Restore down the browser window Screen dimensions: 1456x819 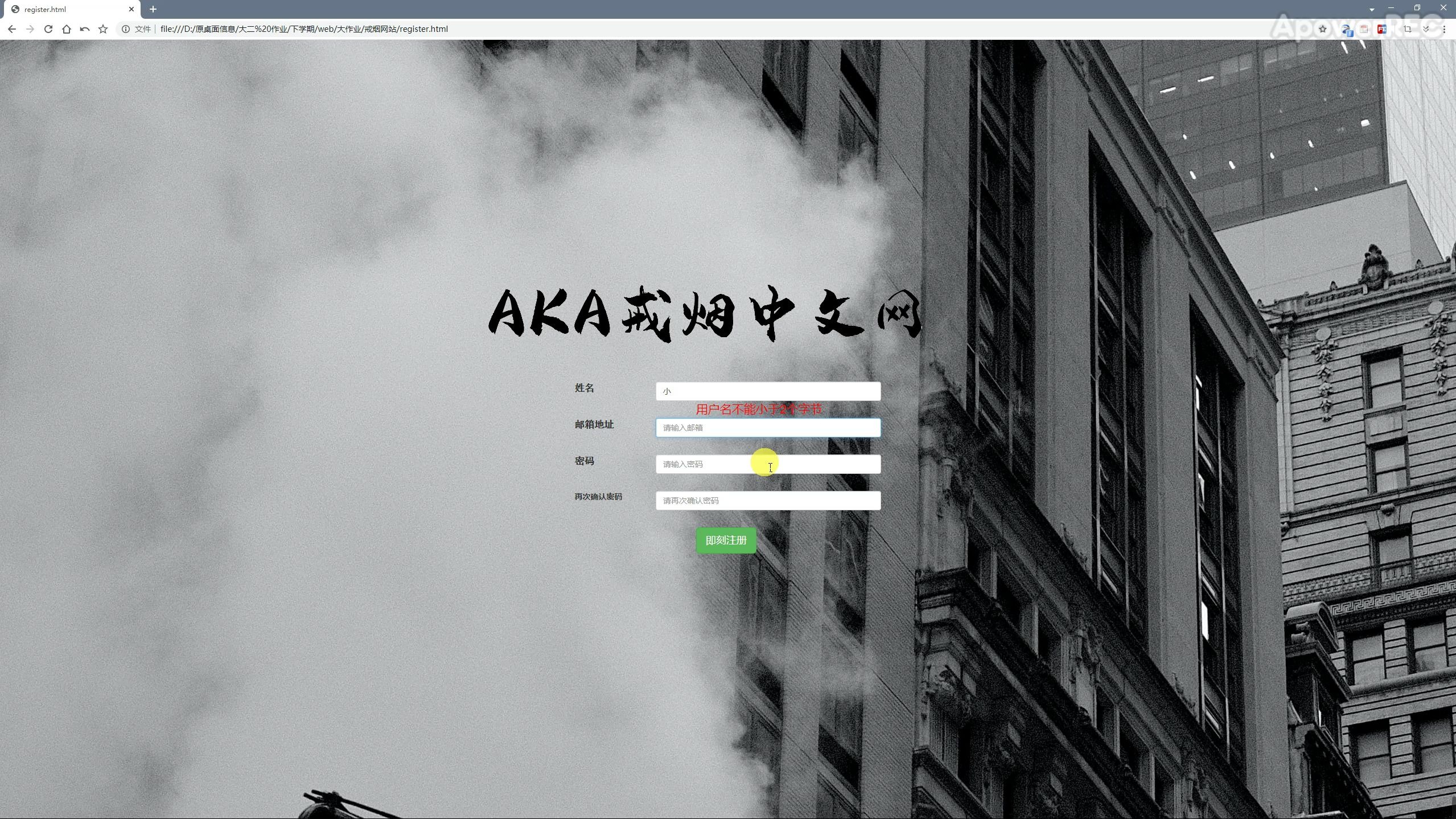(1417, 8)
